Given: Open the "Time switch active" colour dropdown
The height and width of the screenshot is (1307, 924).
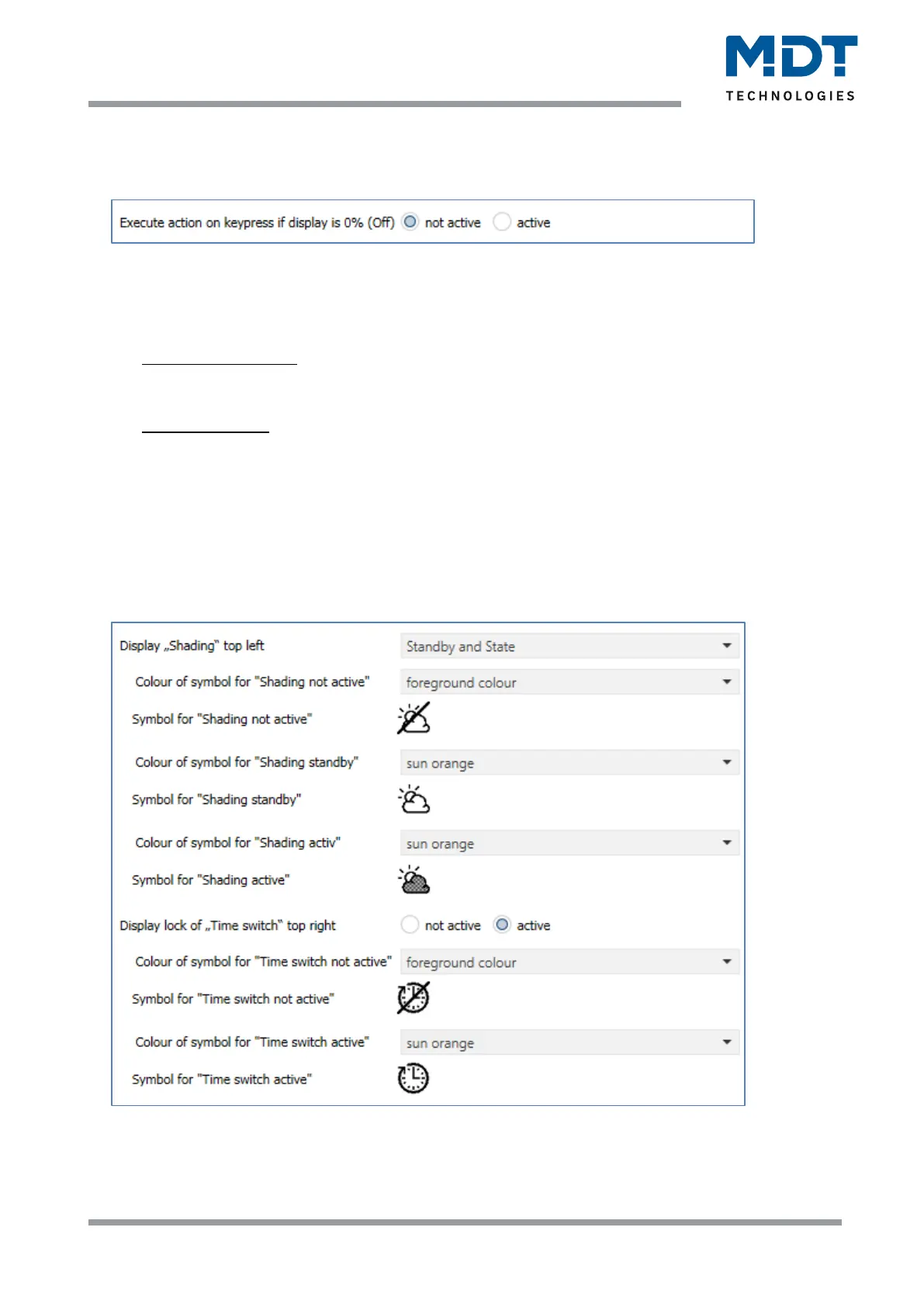Looking at the screenshot, I should pos(569,1043).
